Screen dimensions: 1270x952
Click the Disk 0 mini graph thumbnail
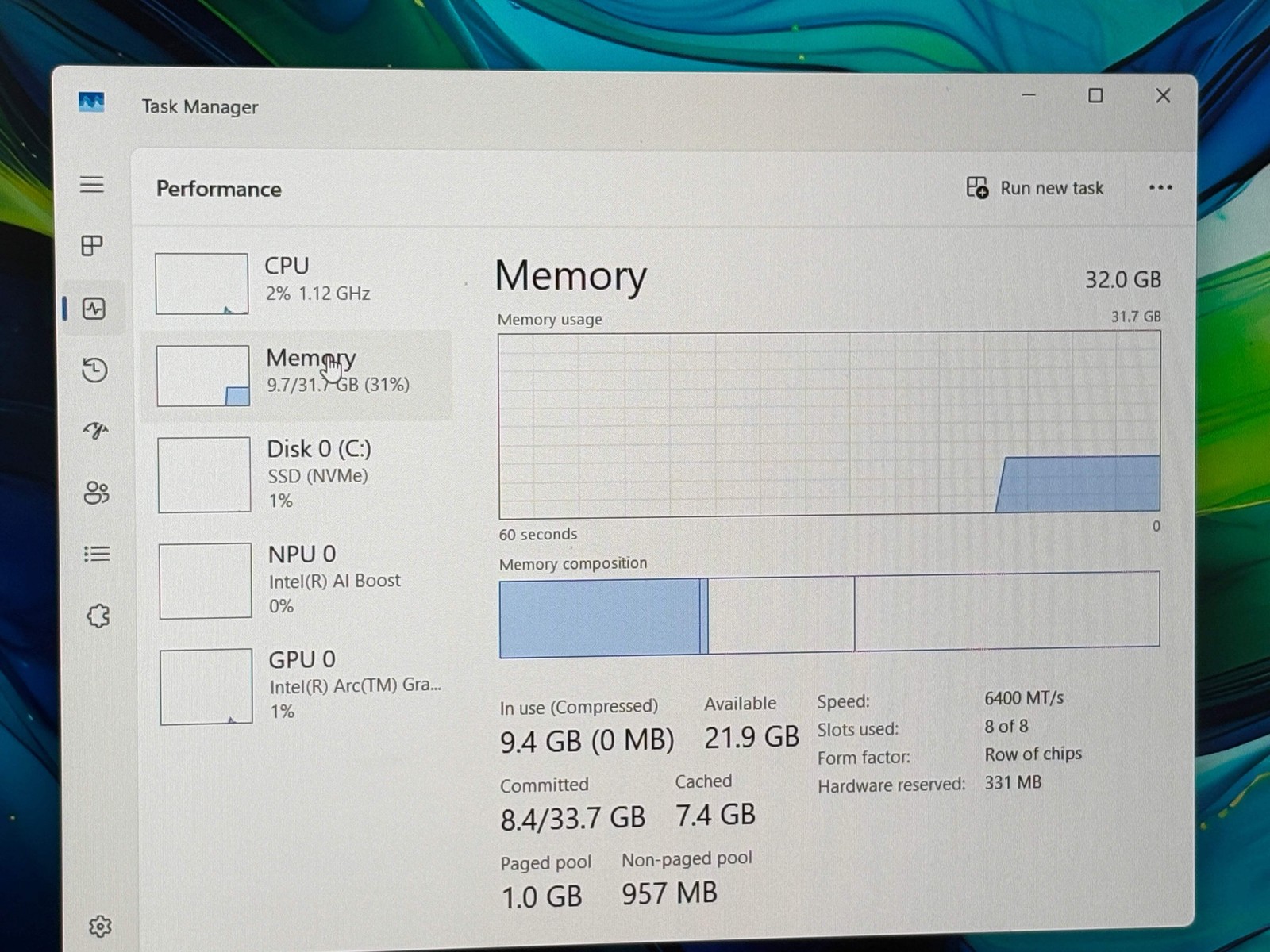click(x=204, y=474)
